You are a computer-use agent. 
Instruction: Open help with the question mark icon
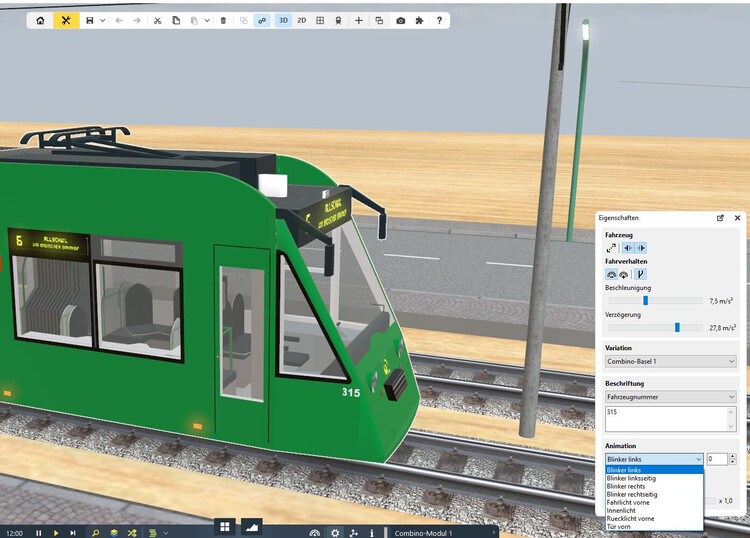point(439,20)
